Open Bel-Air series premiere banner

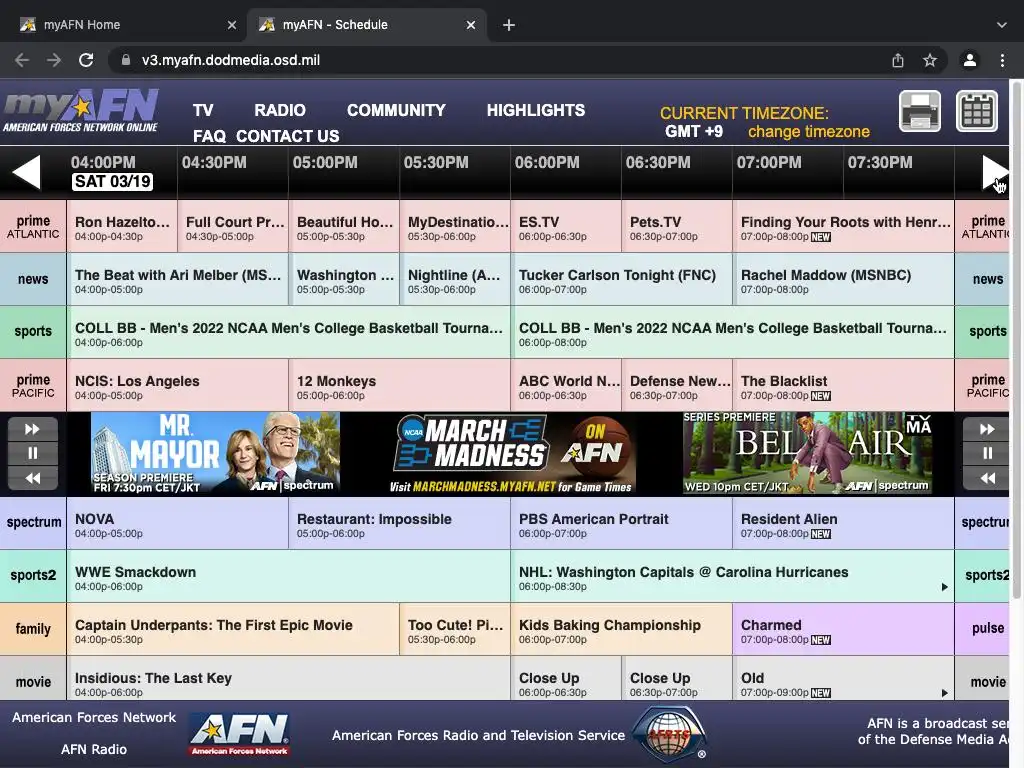pyautogui.click(x=807, y=453)
